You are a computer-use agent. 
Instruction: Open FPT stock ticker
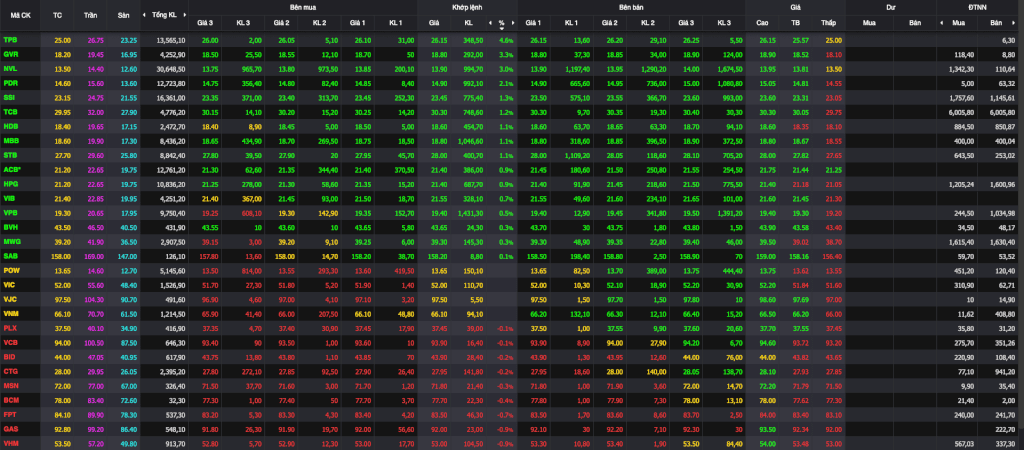click(x=10, y=413)
